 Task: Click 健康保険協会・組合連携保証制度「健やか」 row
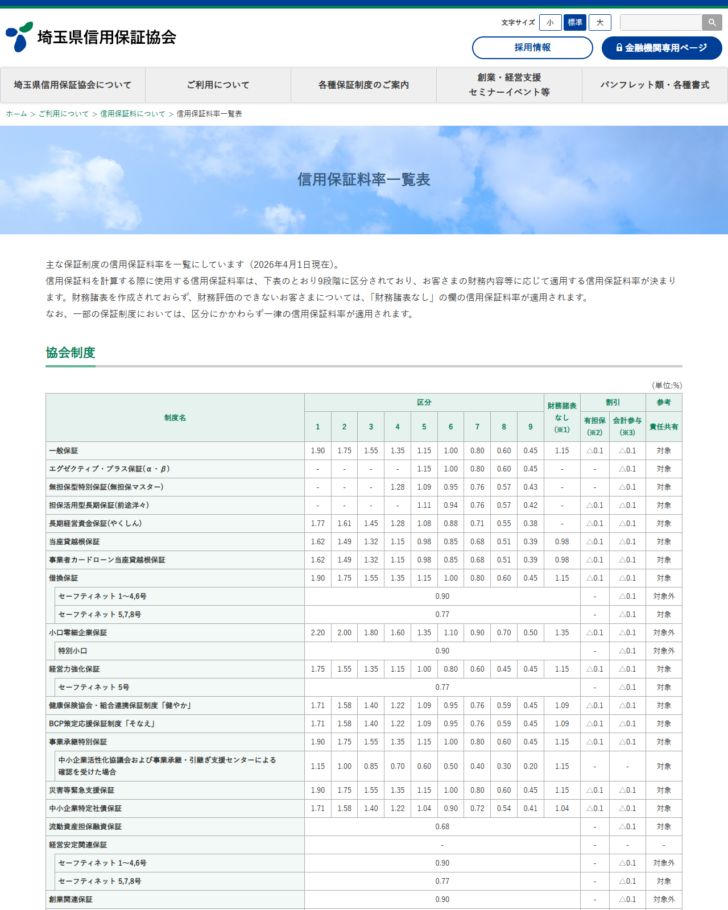[x=120, y=706]
